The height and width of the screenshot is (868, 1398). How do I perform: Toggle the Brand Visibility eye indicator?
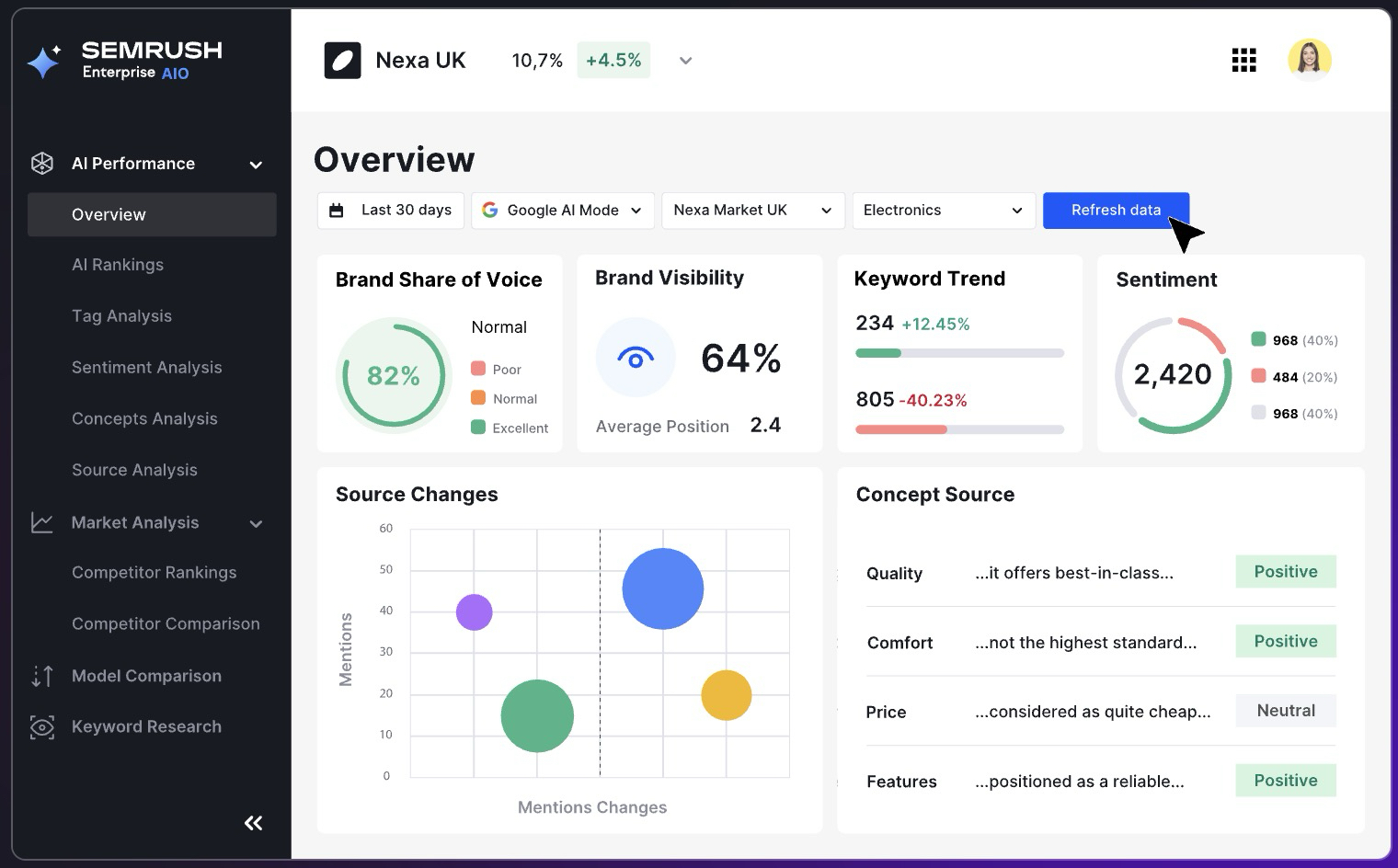[636, 358]
